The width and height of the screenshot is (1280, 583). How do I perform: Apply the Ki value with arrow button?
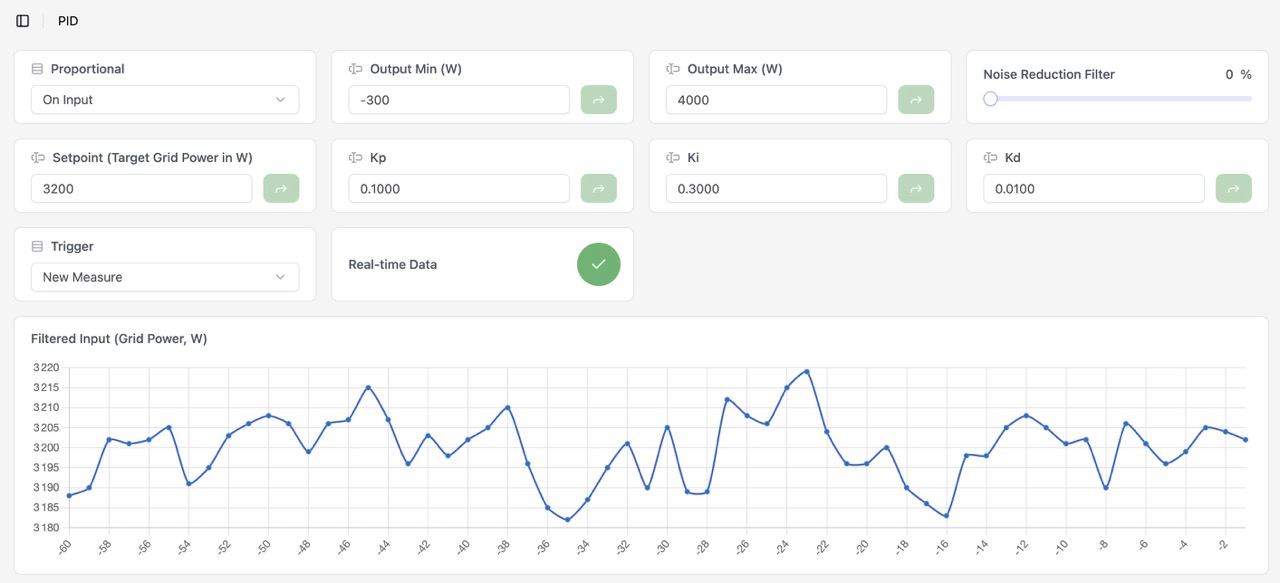pyautogui.click(x=916, y=189)
